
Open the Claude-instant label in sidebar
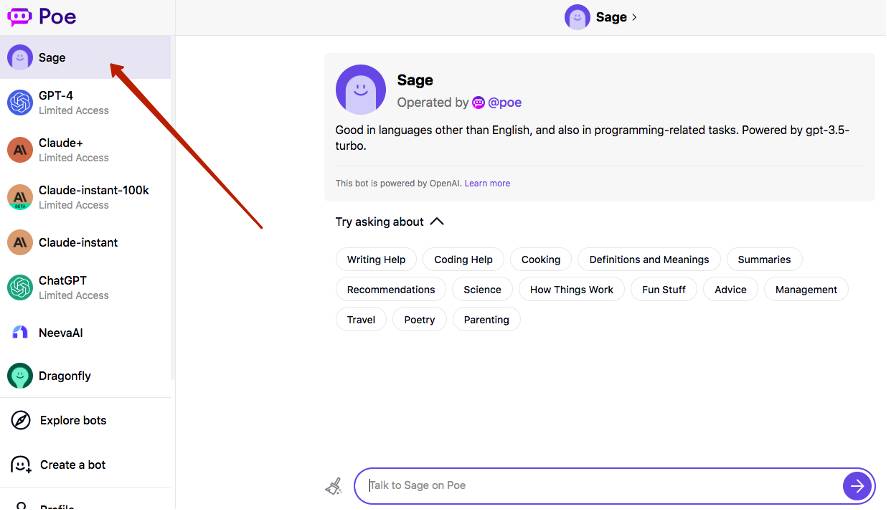(78, 243)
